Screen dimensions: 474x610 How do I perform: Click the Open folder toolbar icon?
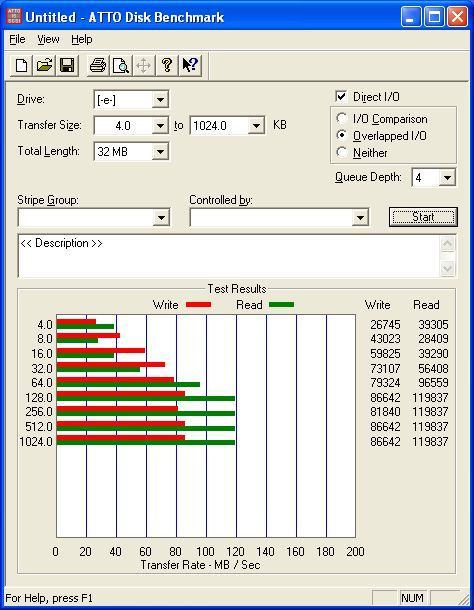click(x=44, y=65)
